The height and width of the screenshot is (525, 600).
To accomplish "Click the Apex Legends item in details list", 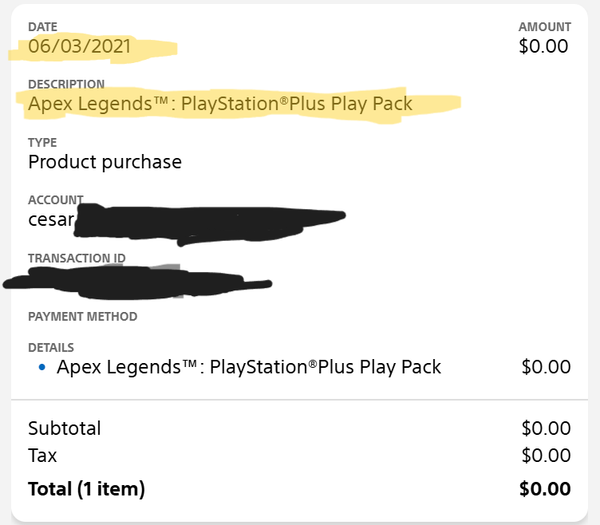I will [249, 367].
